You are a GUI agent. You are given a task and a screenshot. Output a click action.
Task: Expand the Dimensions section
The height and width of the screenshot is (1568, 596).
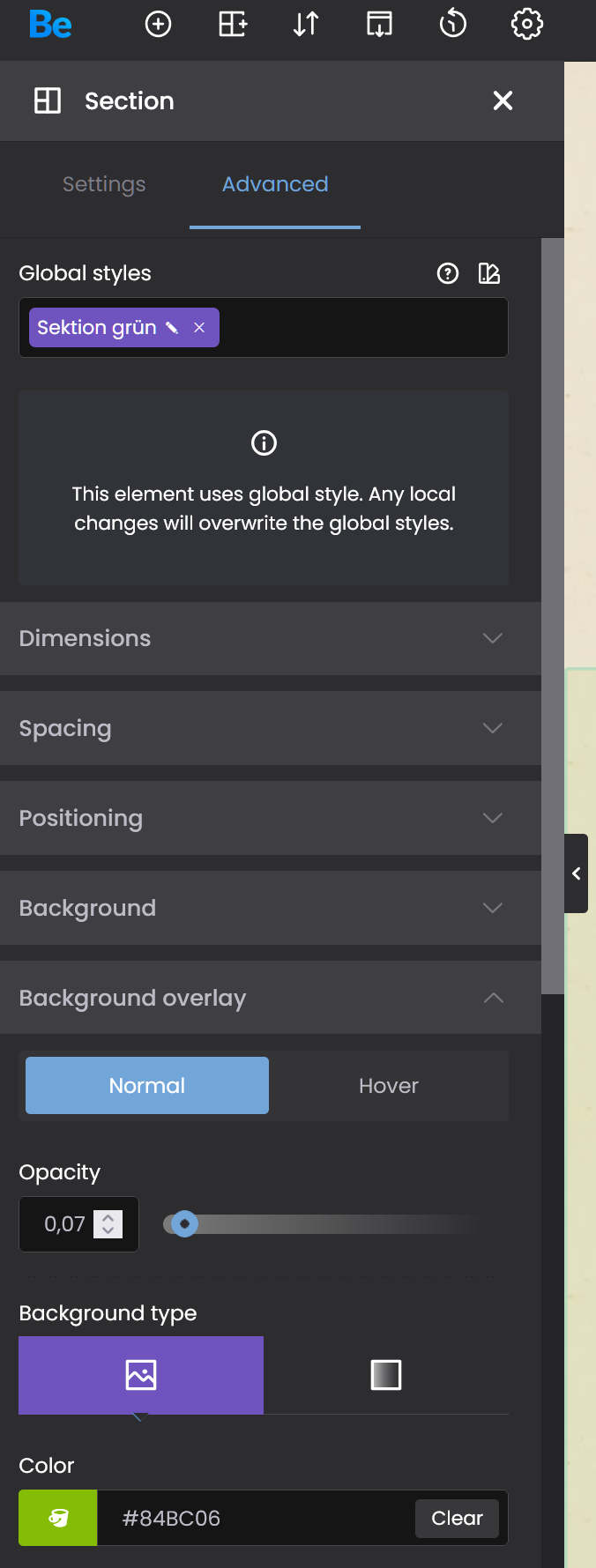click(271, 638)
